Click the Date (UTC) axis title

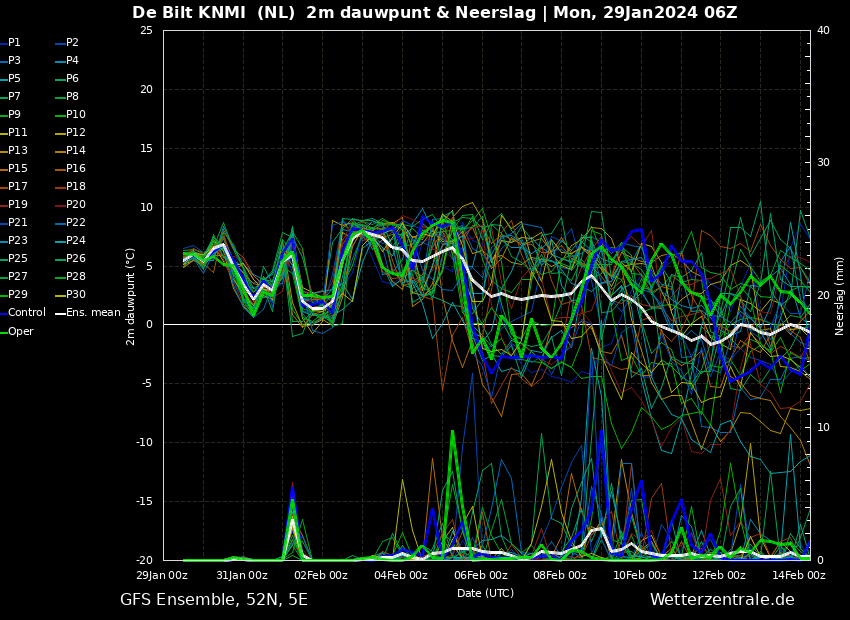[x=485, y=593]
